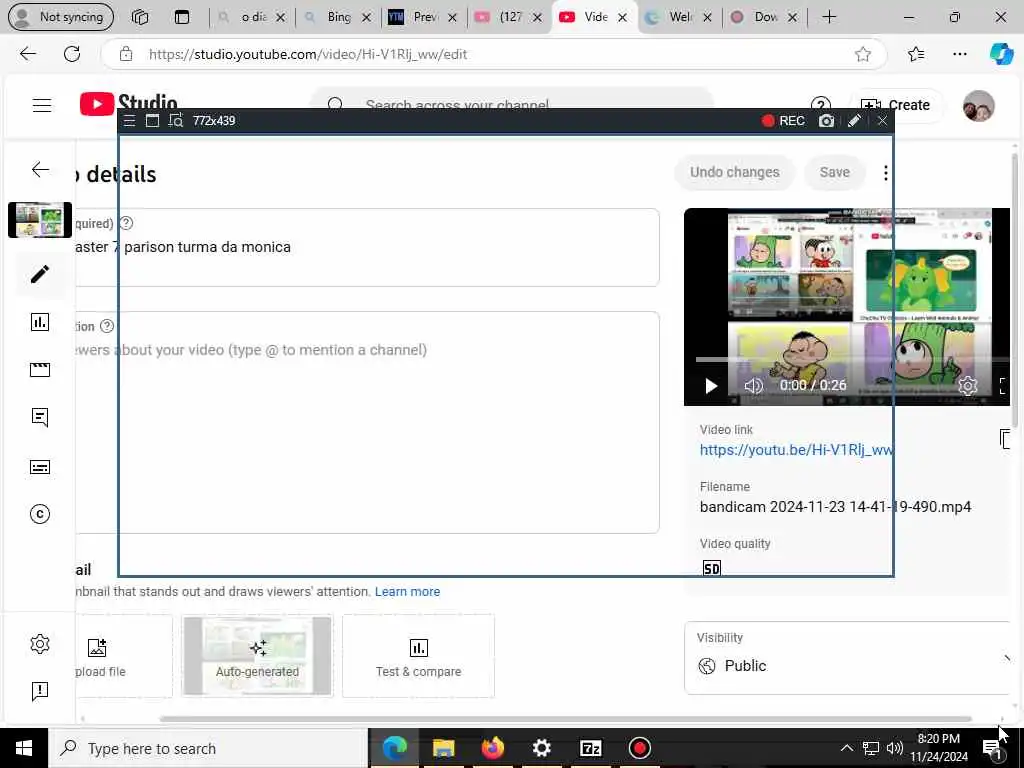Click the Save button
This screenshot has width=1024, height=768.
point(835,172)
